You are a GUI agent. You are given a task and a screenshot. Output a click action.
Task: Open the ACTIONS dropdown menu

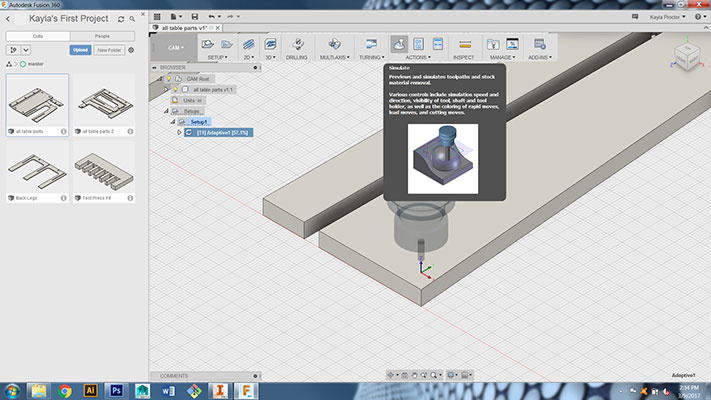[x=418, y=58]
